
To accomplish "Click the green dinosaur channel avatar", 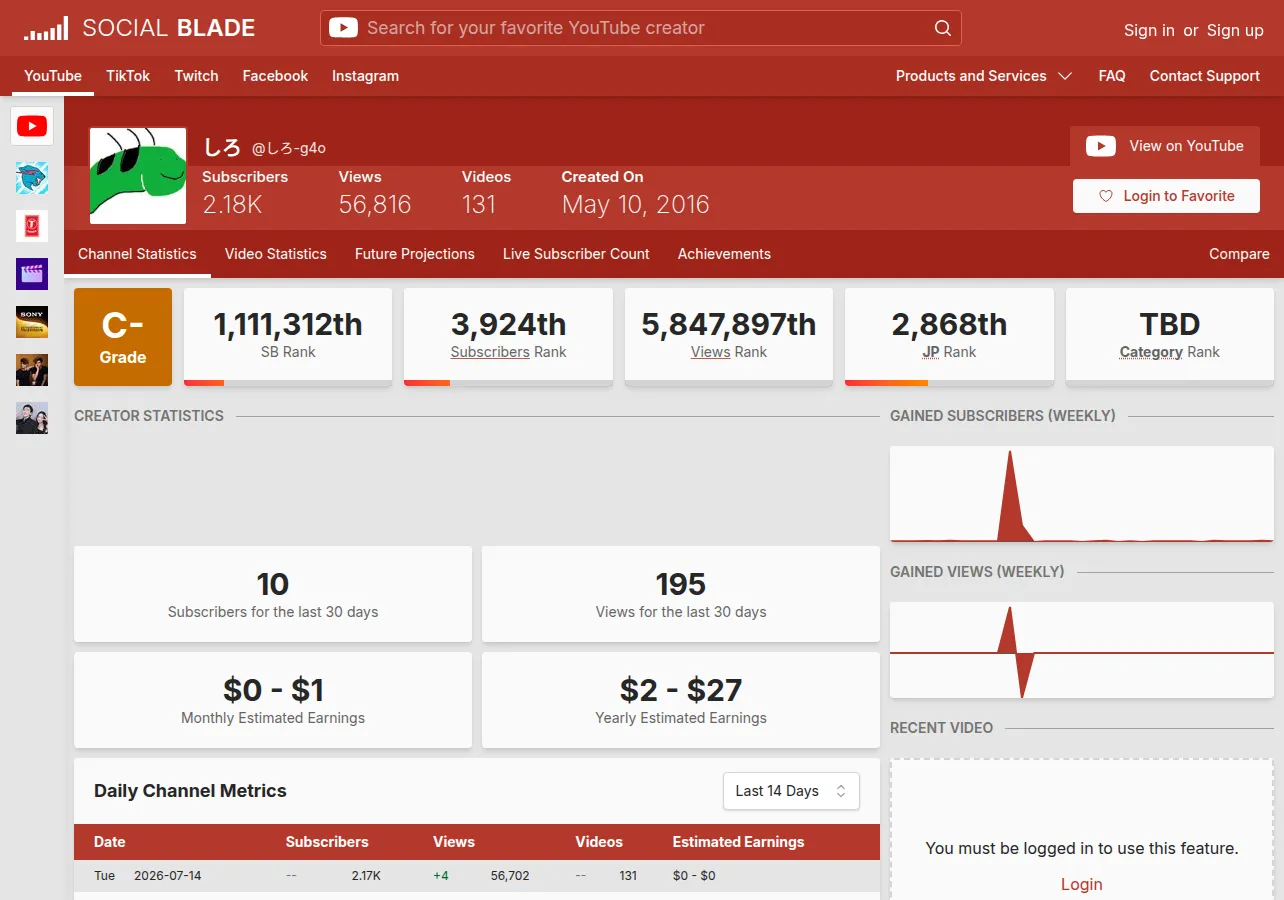I will [138, 175].
